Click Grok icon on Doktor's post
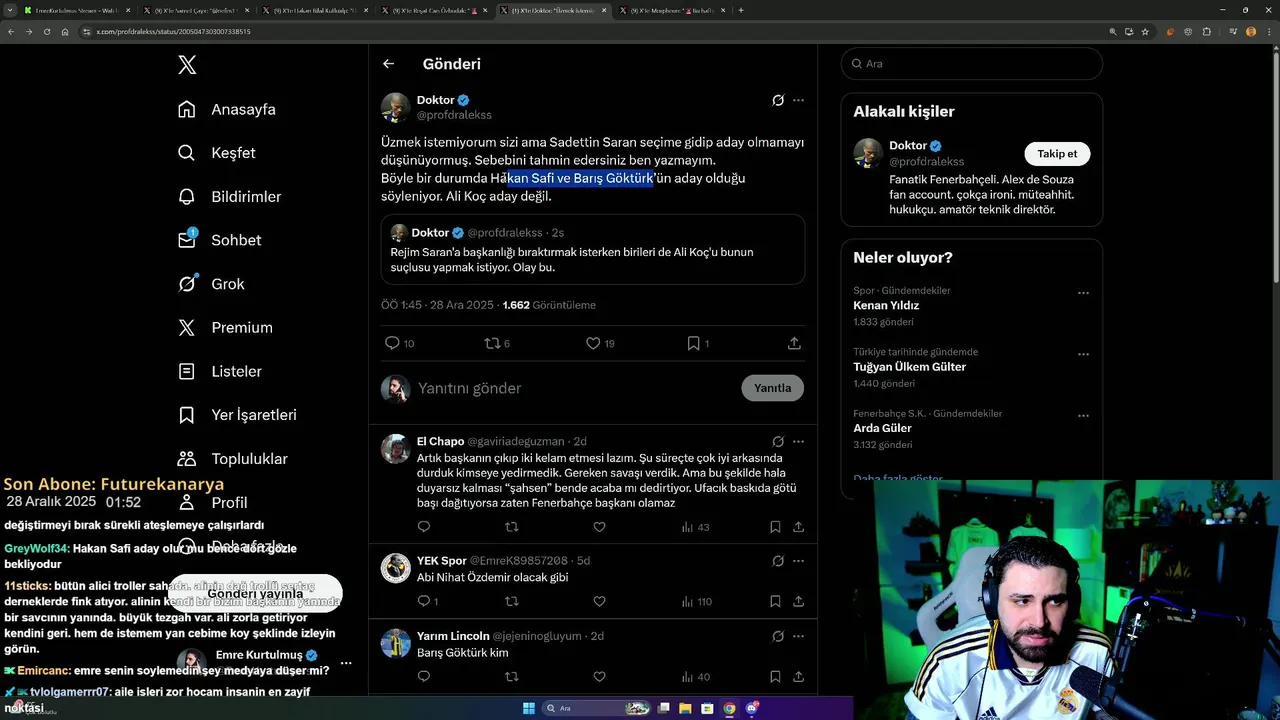The width and height of the screenshot is (1280, 720). (778, 100)
